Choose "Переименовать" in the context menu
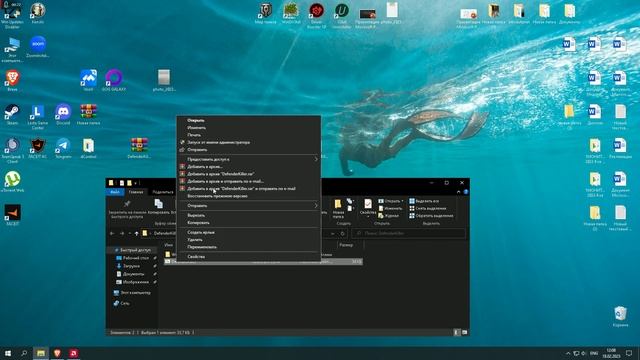Viewport: 640px width, 360px height. click(x=202, y=247)
